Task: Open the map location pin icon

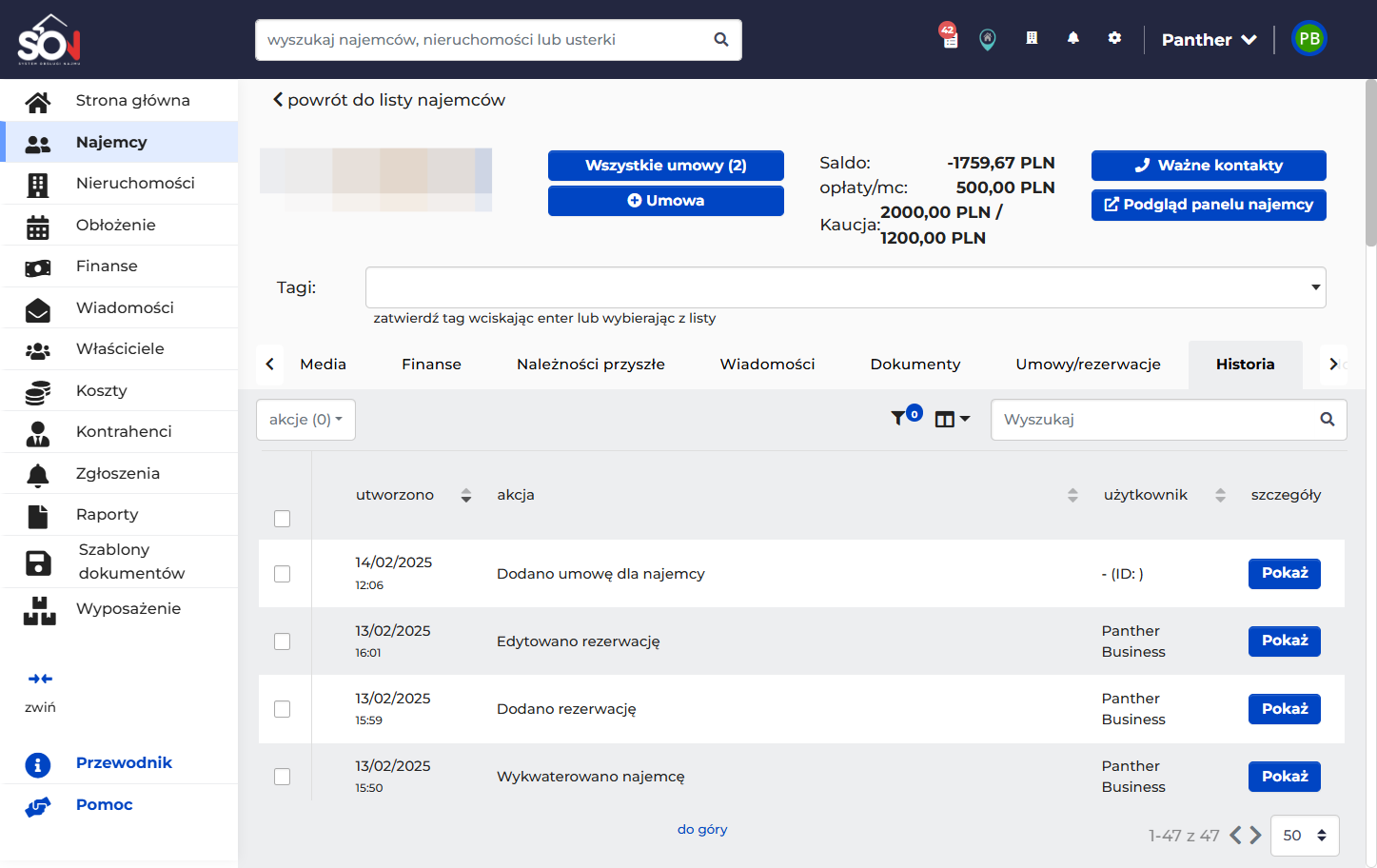Action: [988, 39]
